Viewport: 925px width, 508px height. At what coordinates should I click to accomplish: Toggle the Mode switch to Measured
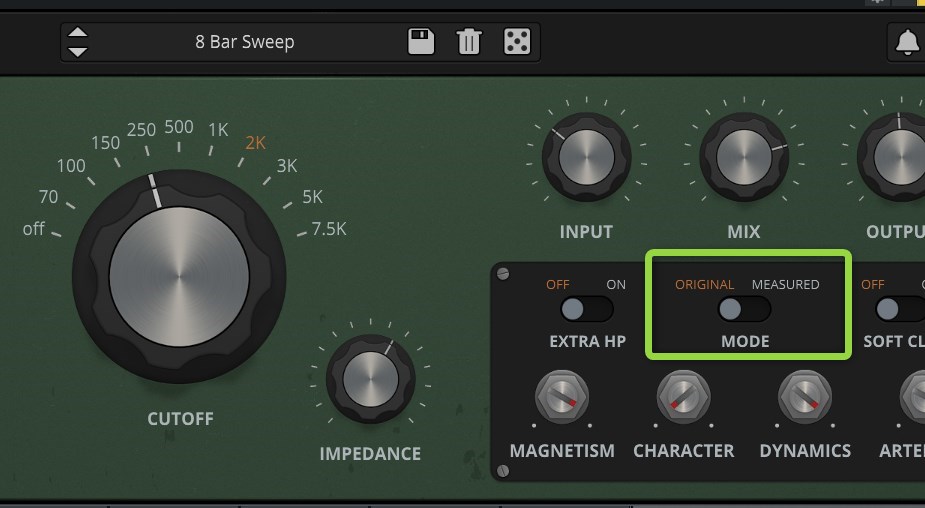[x=745, y=309]
